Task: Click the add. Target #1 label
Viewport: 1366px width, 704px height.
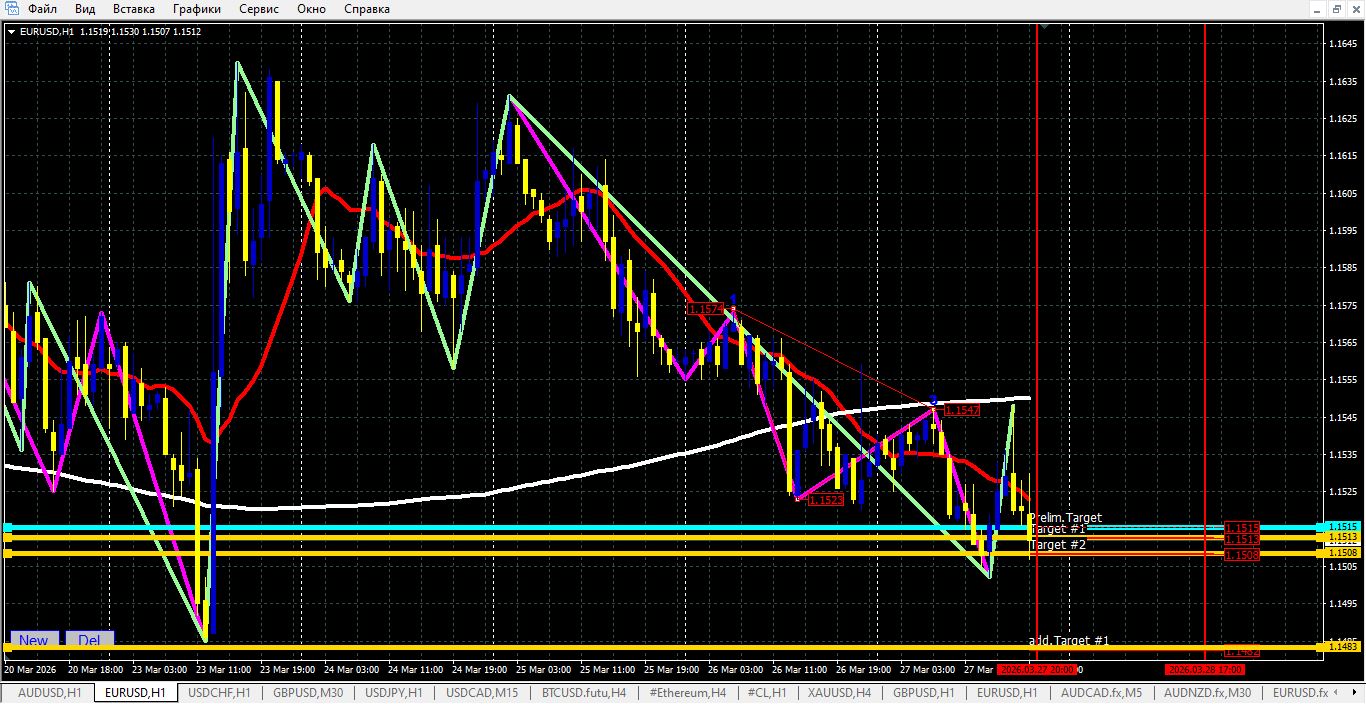Action: click(x=1069, y=640)
